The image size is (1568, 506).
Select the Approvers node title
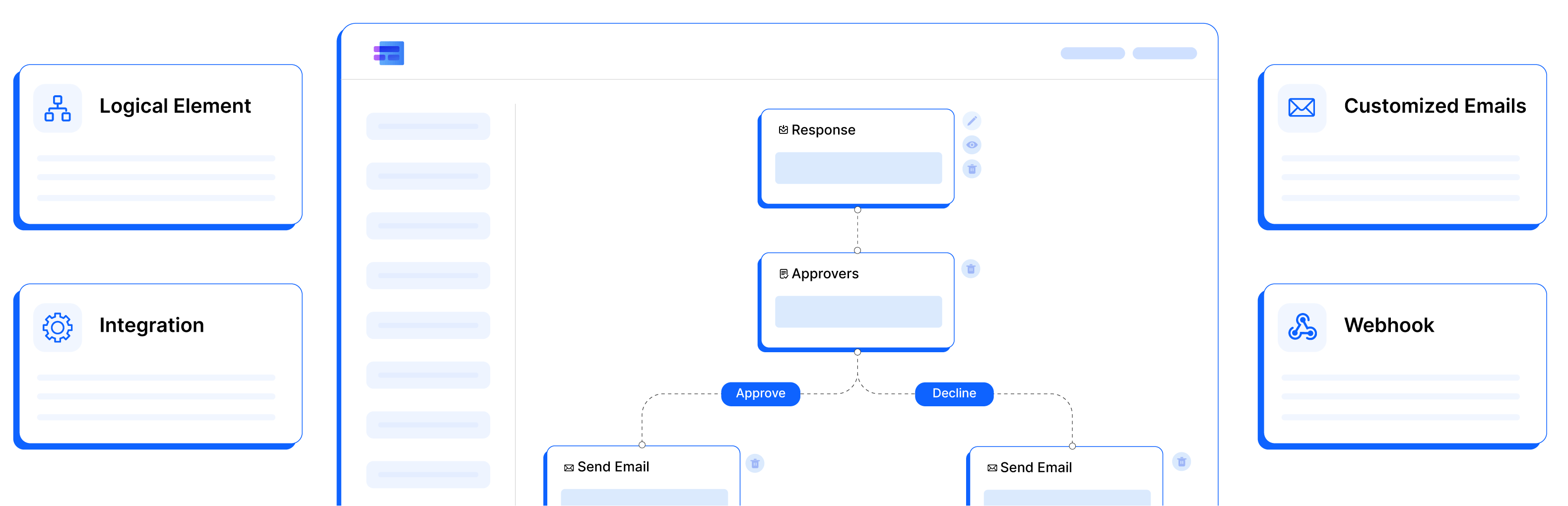825,274
